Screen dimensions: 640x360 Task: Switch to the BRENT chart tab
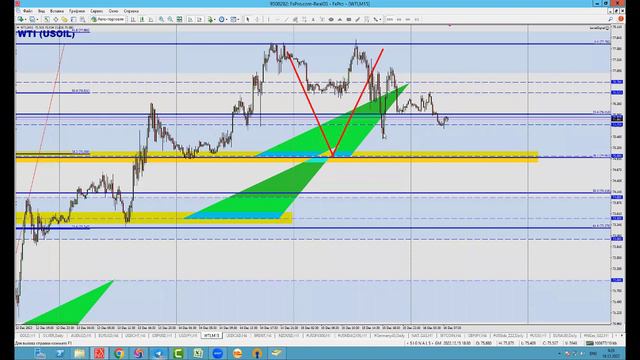[x=262, y=336]
